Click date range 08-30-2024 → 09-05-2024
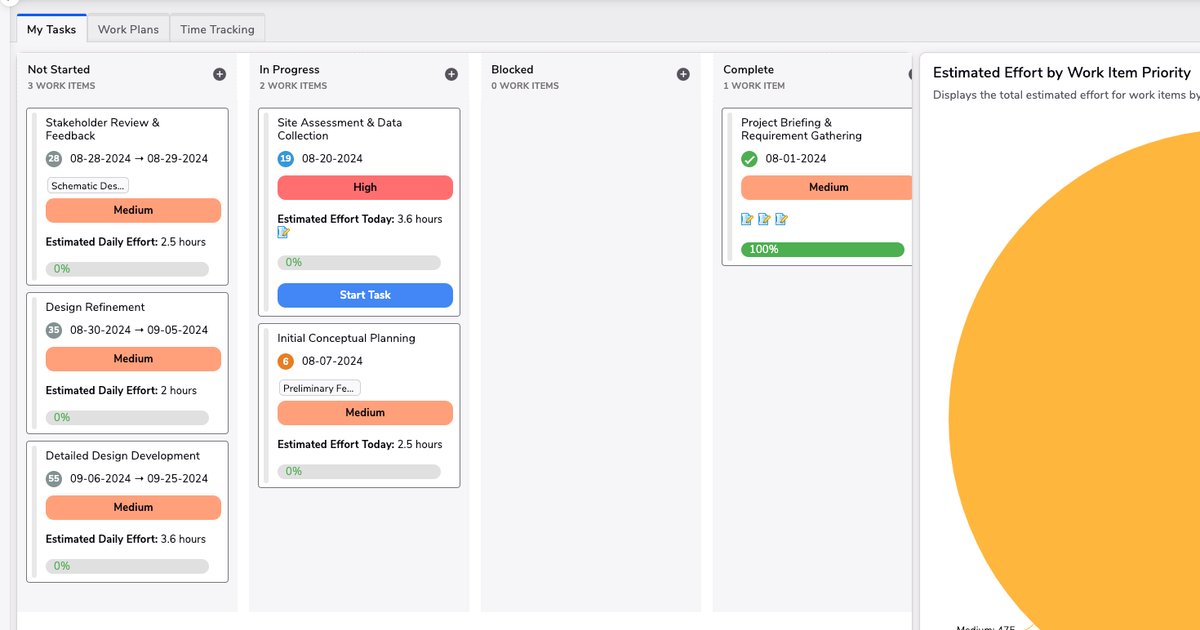 click(x=139, y=330)
